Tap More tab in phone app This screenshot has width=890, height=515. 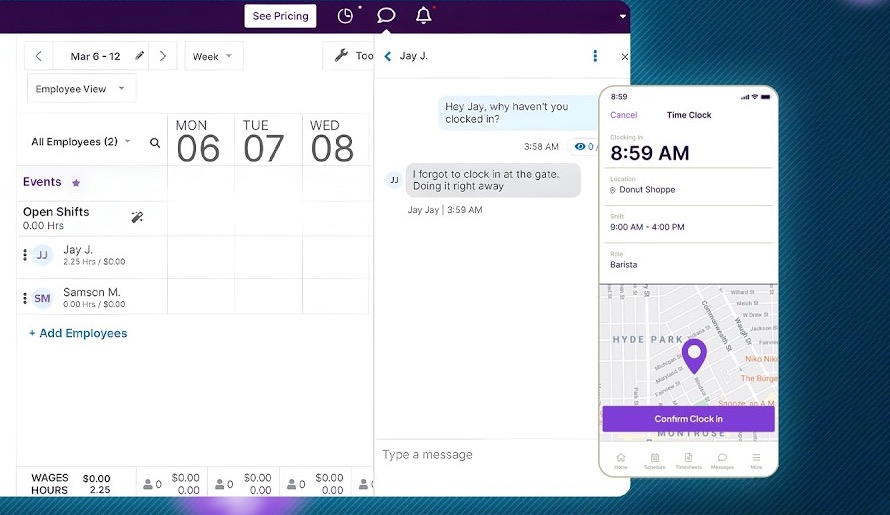coord(756,460)
